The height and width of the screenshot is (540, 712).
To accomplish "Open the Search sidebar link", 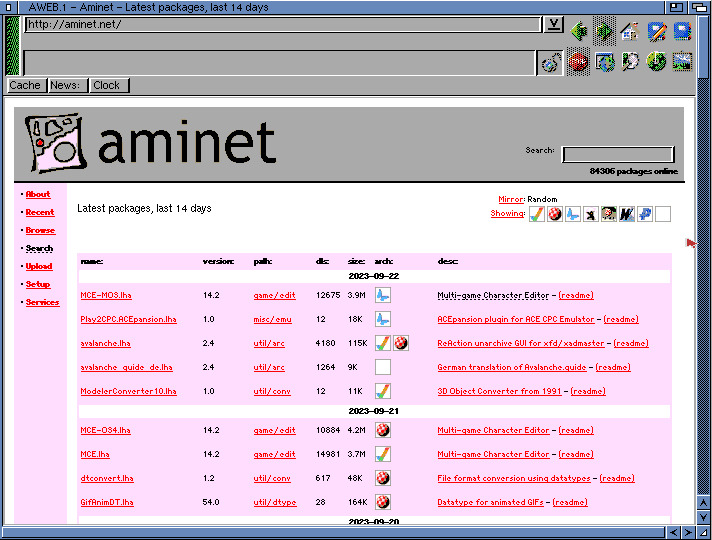I will (x=39, y=248).
